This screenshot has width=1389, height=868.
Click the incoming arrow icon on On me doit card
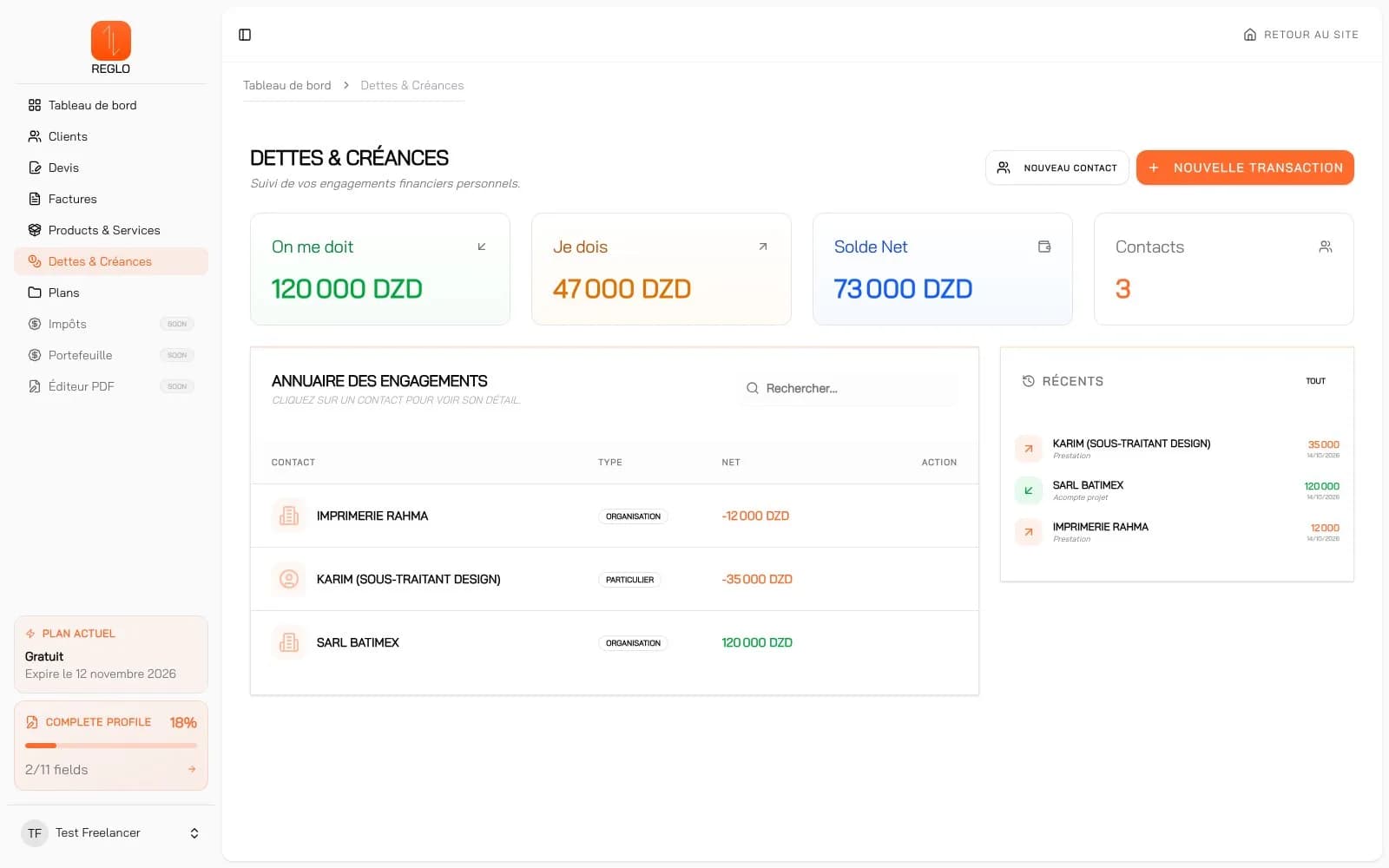click(x=482, y=247)
